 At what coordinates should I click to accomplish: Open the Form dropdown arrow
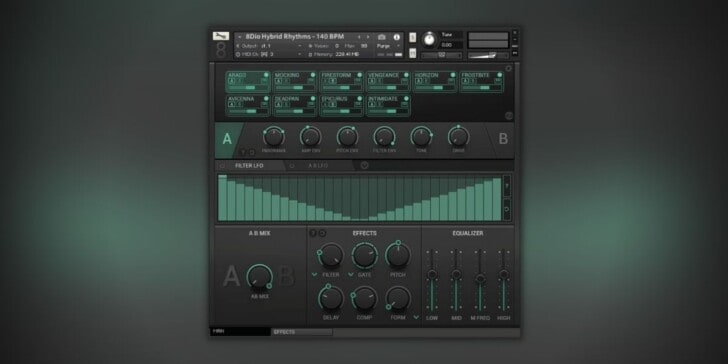click(x=416, y=317)
